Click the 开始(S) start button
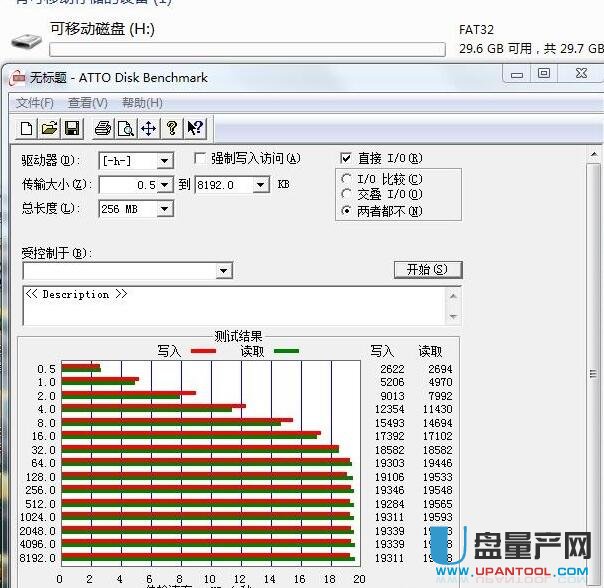The width and height of the screenshot is (604, 588). pyautogui.click(x=427, y=270)
